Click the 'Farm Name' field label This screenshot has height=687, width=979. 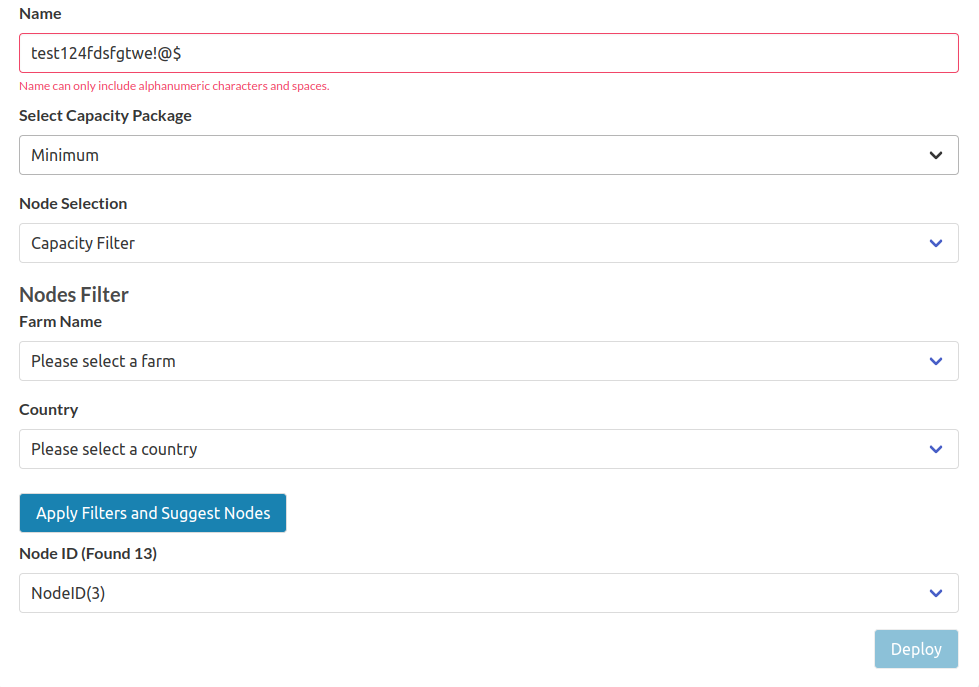[60, 321]
